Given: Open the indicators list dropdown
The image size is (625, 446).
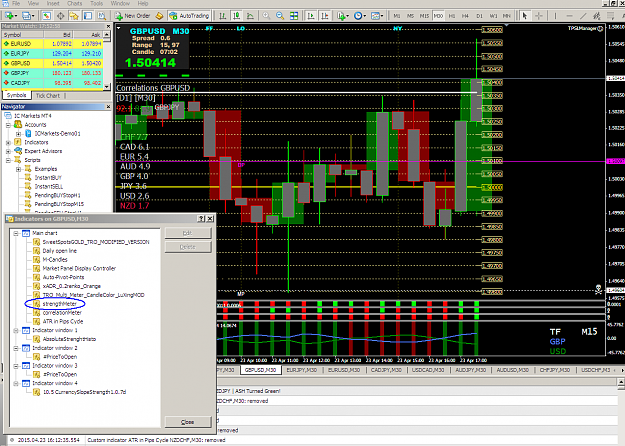Looking at the screenshot, I should [x=343, y=16].
